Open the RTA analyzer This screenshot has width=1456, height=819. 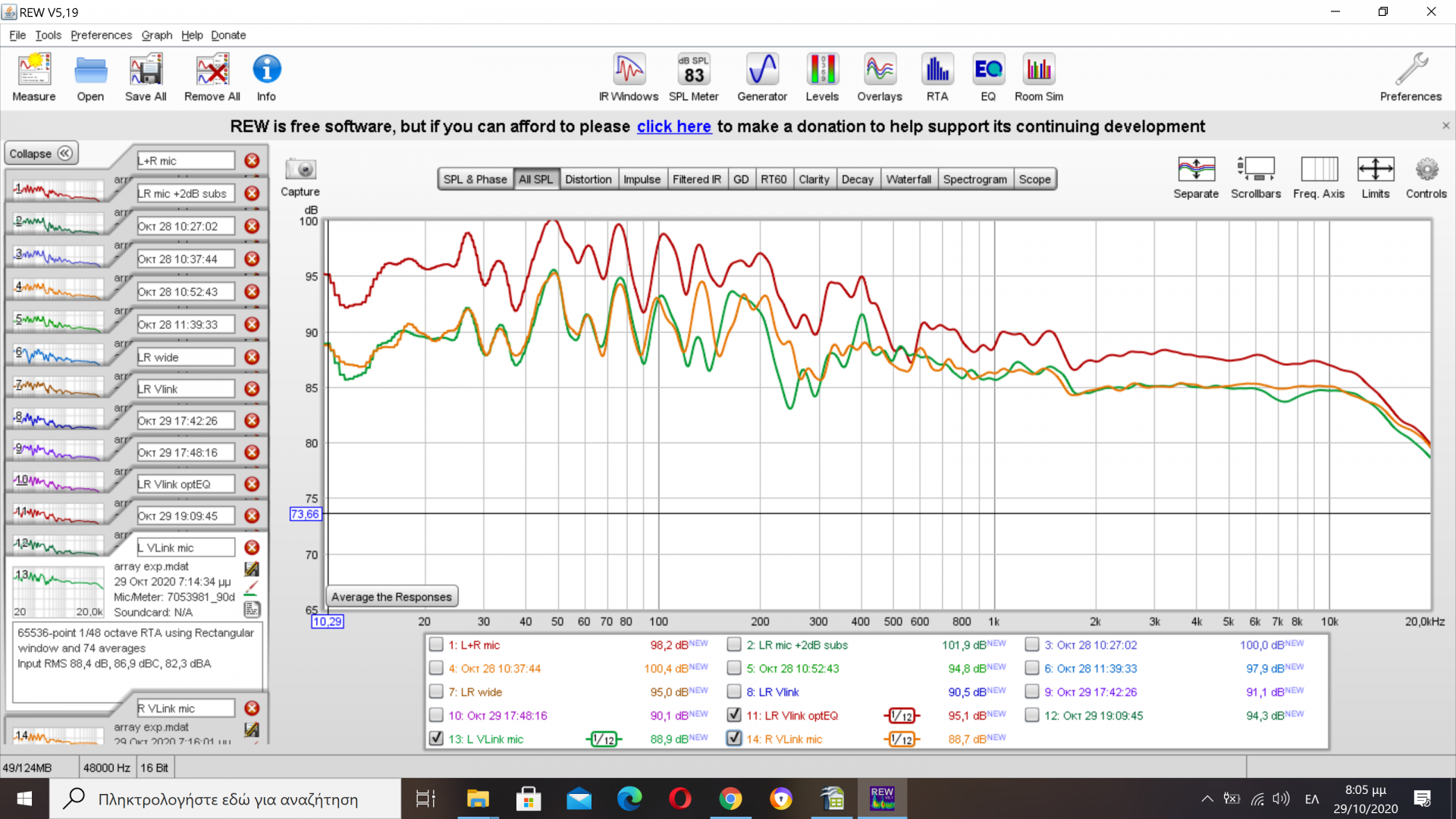pos(937,77)
